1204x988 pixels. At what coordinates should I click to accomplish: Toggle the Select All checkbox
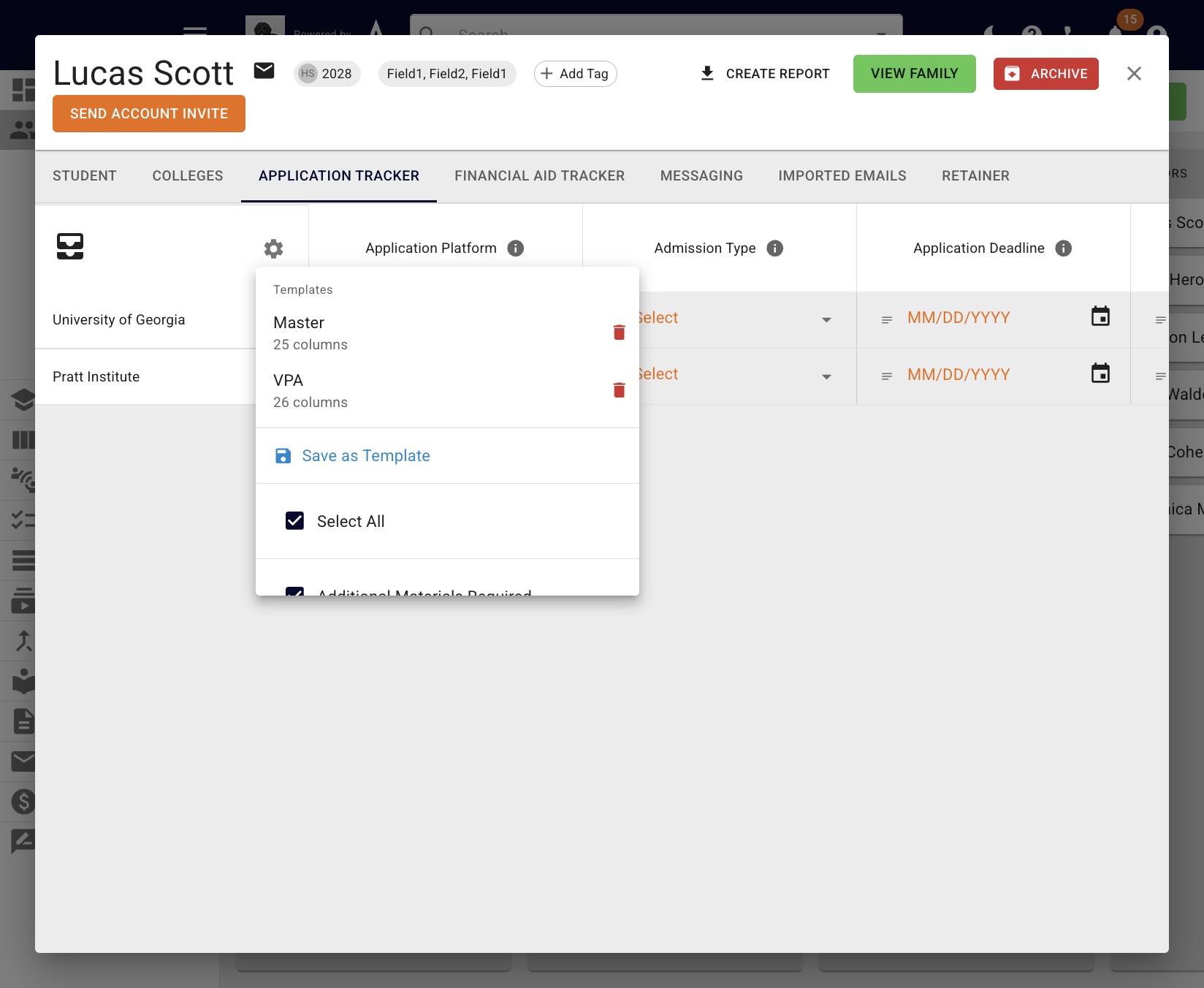coord(294,520)
